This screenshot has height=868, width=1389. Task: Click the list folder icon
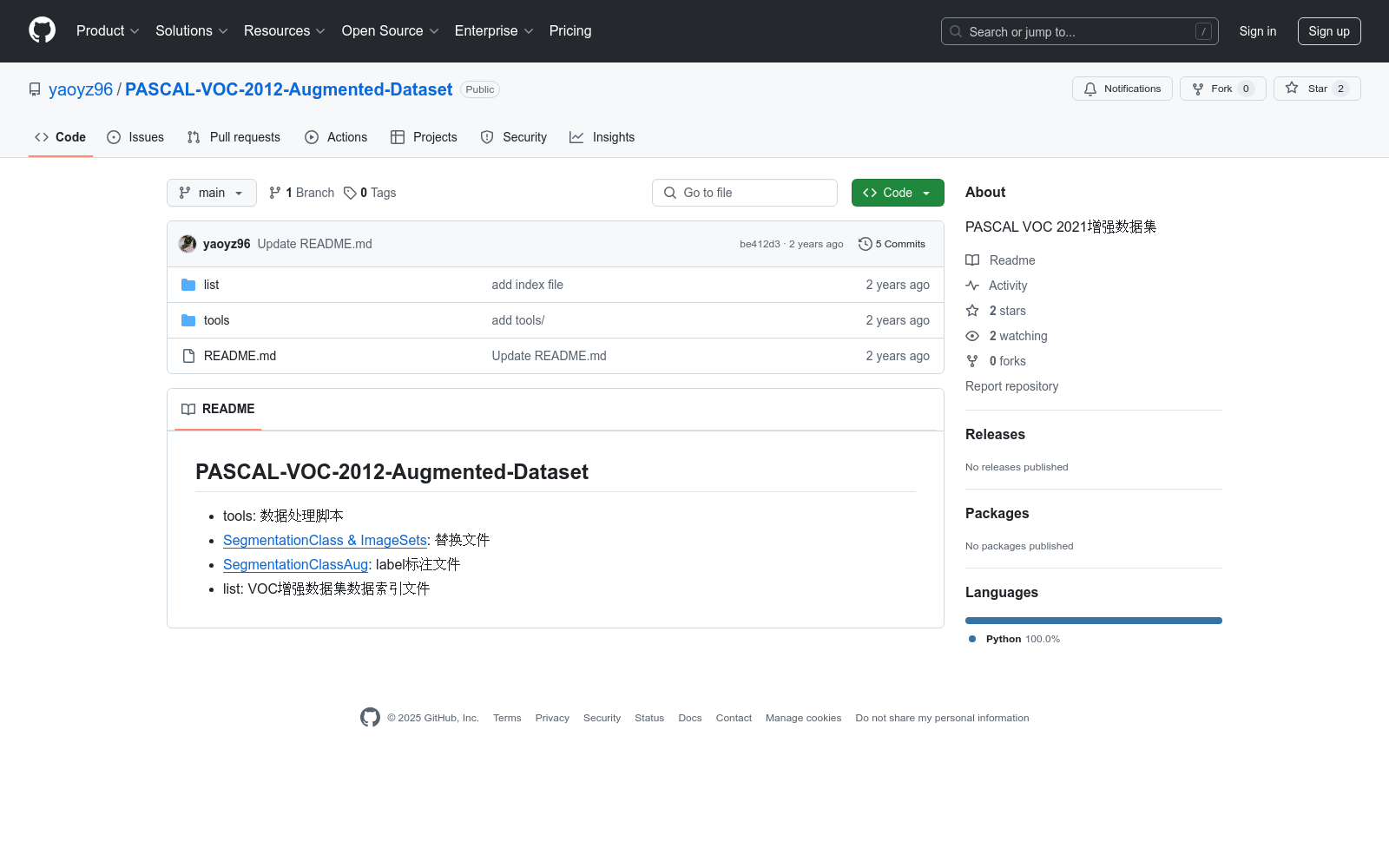click(x=188, y=285)
